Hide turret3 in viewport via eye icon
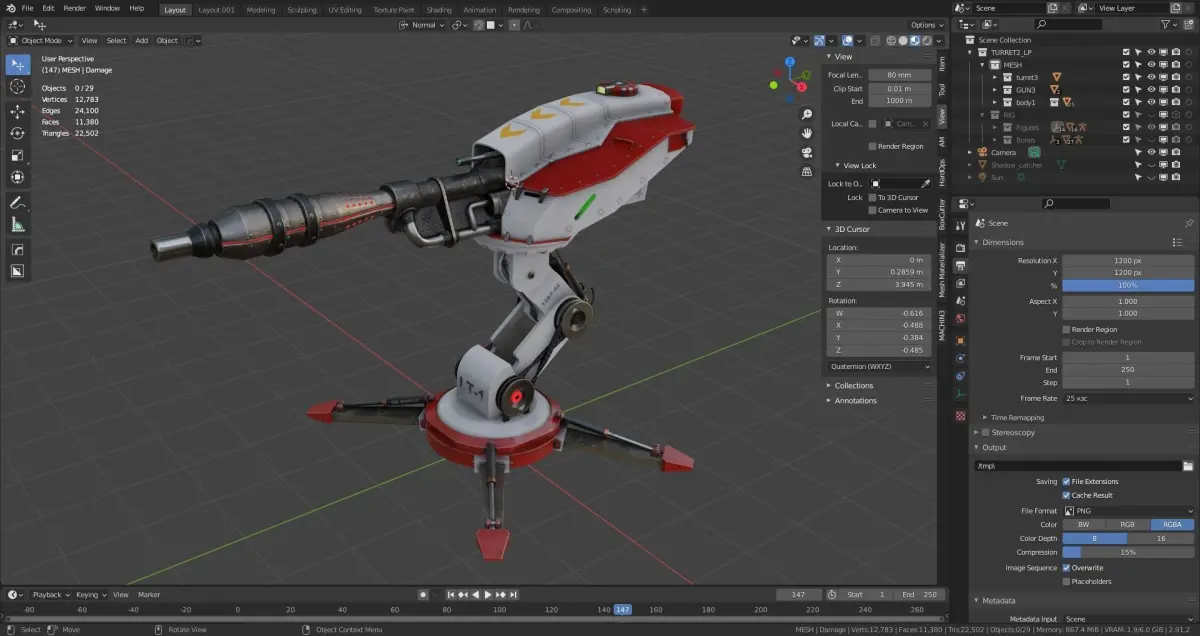Image resolution: width=1200 pixels, height=636 pixels. pyautogui.click(x=1151, y=77)
